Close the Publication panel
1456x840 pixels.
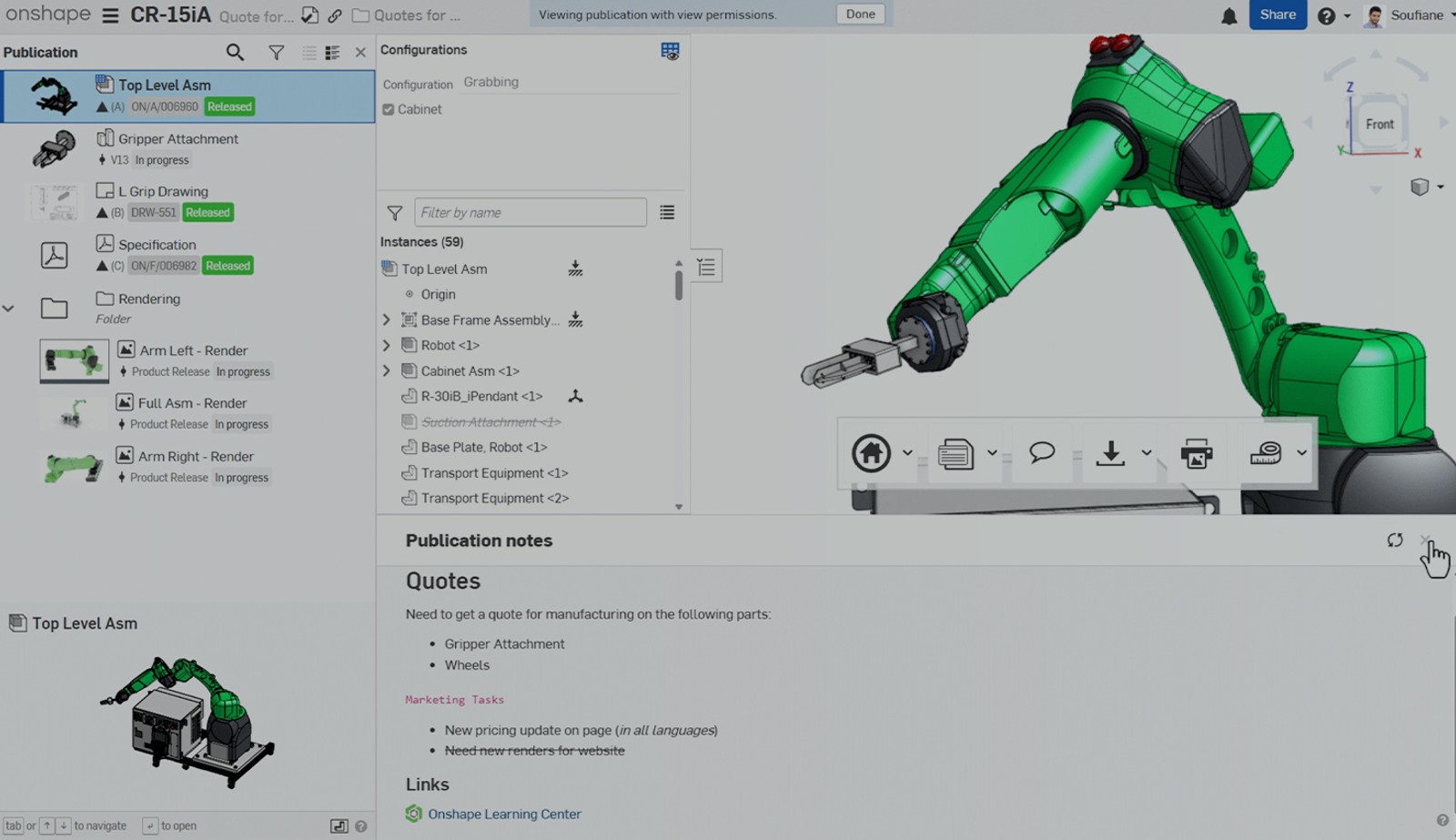pyautogui.click(x=360, y=53)
